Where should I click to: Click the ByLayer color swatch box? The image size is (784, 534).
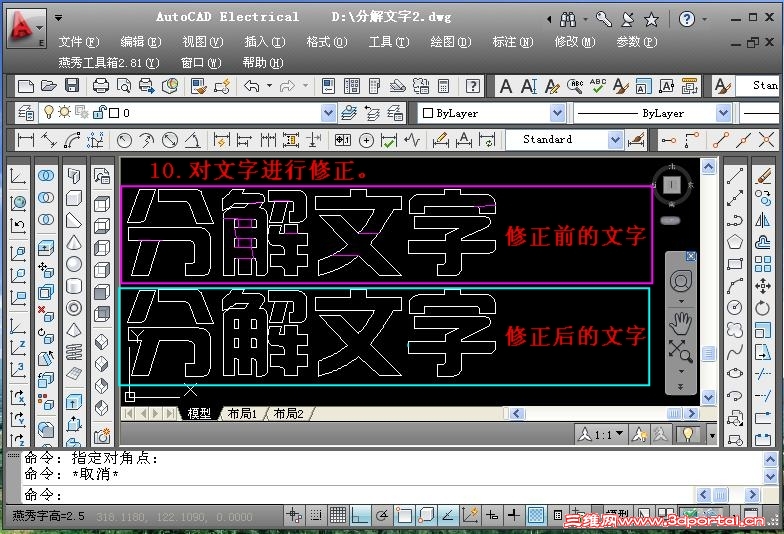click(x=428, y=113)
